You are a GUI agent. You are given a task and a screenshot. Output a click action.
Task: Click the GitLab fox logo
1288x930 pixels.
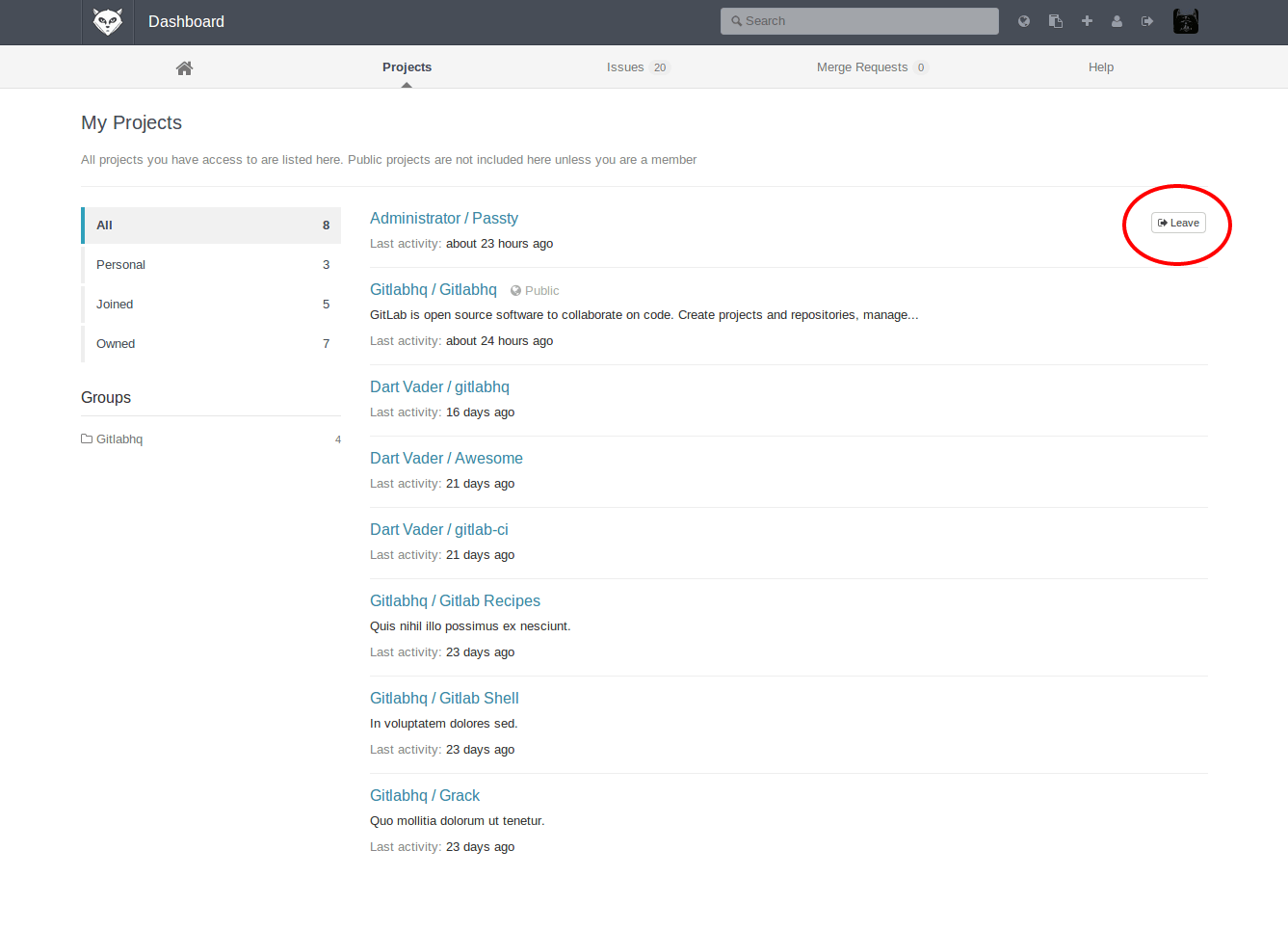click(x=107, y=21)
